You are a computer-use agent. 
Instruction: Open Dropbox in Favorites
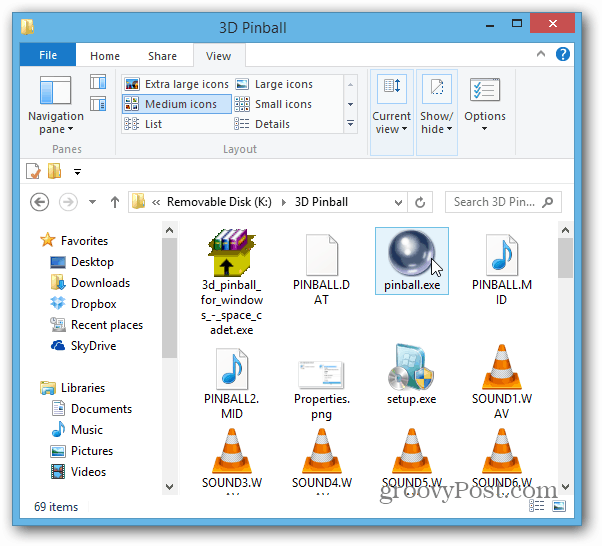[83, 304]
